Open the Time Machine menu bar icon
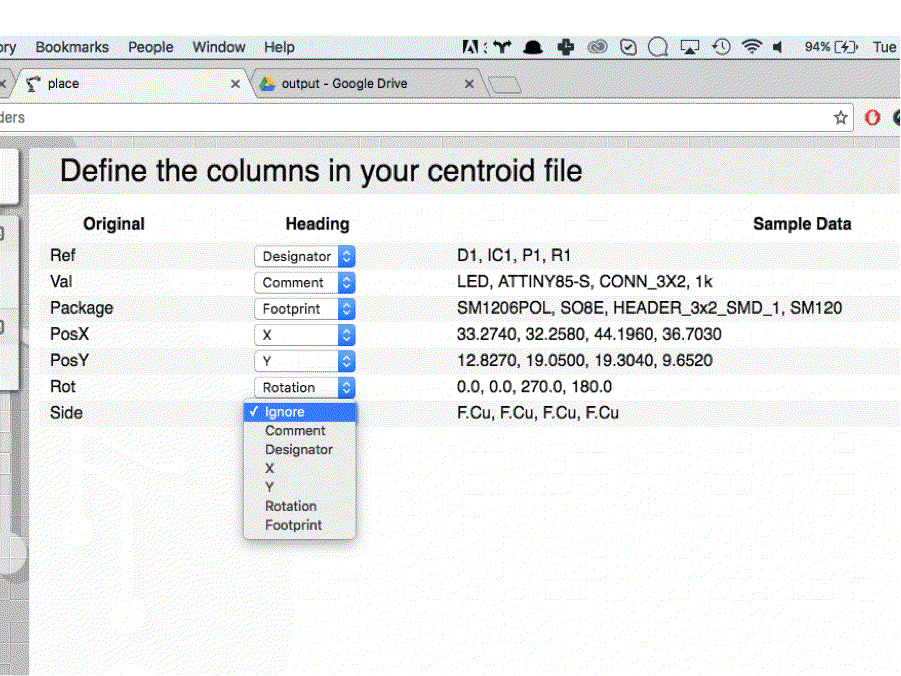Viewport: 901px width, 676px height. (721, 46)
